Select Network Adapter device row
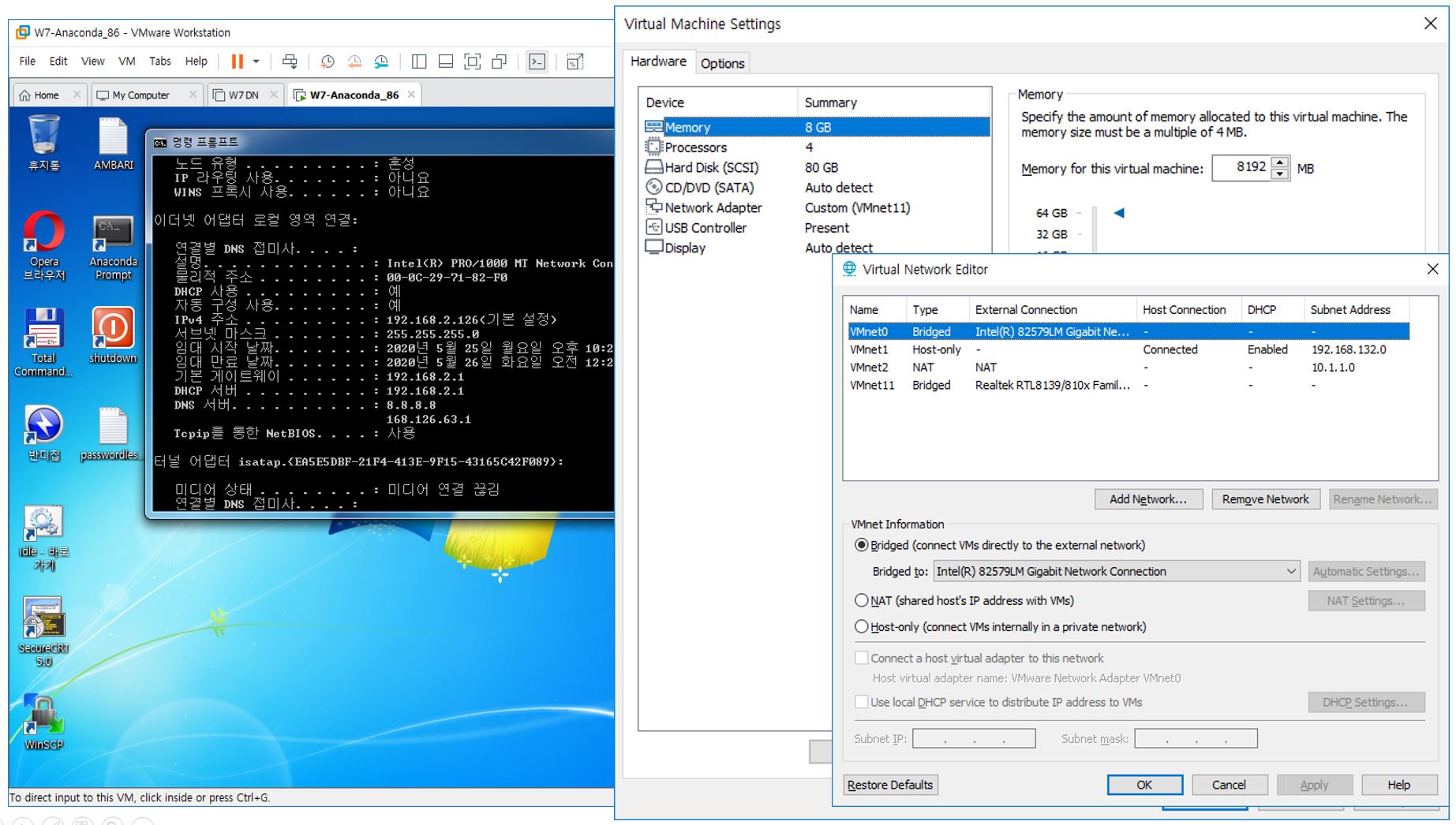Screen dimensions: 1456x825 pyautogui.click(x=817, y=207)
